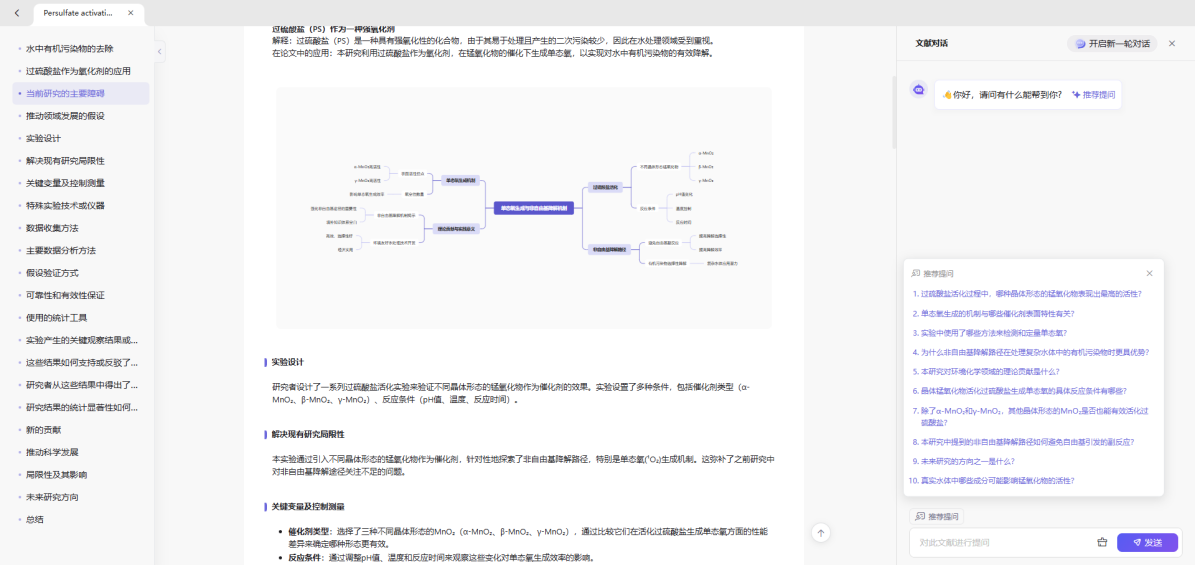The height and width of the screenshot is (565, 1195).
Task: Click the chatbot avatar icon
Action: pyautogui.click(x=918, y=90)
